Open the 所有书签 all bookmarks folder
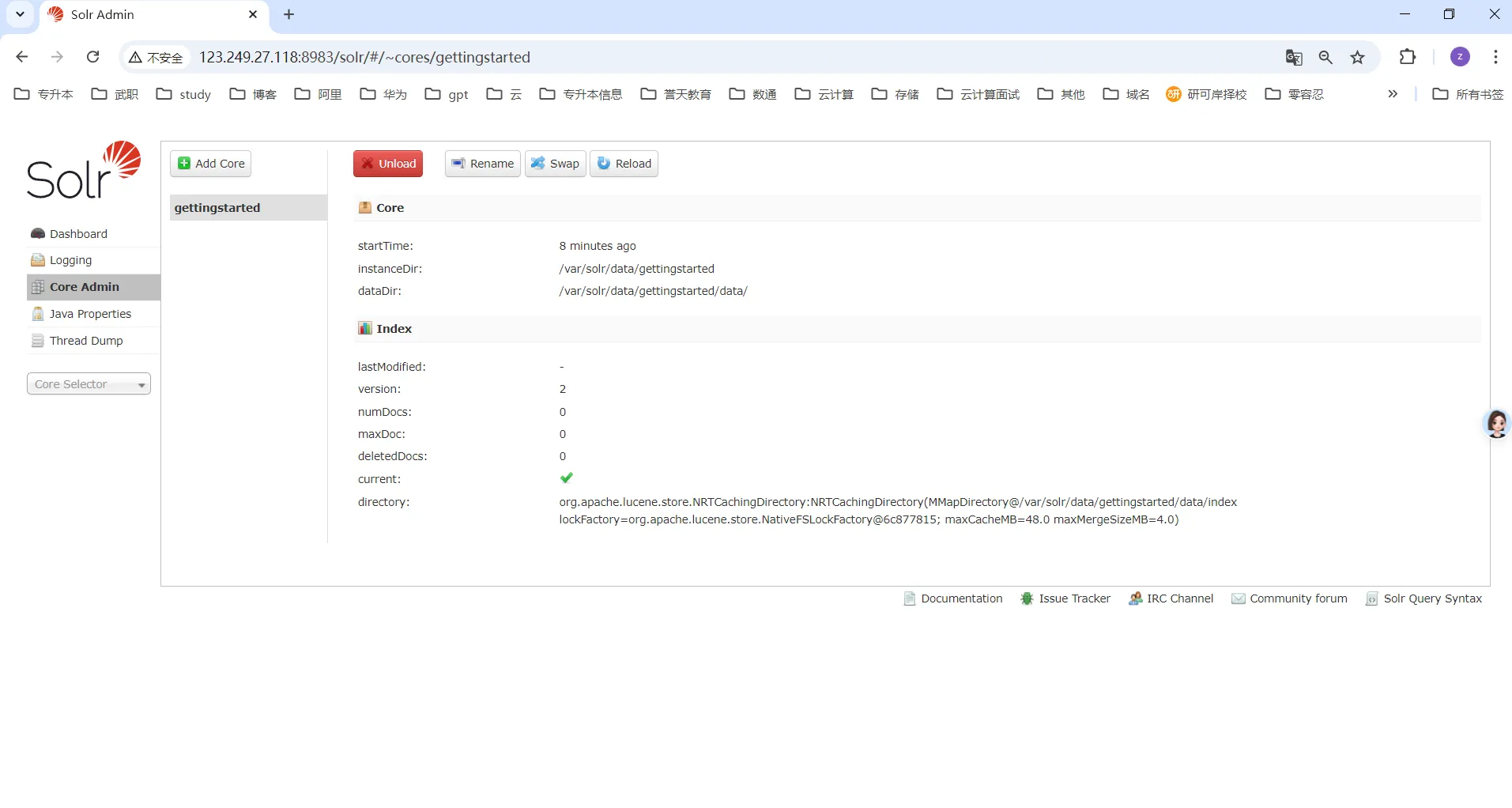This screenshot has height=808, width=1512. (x=1468, y=94)
